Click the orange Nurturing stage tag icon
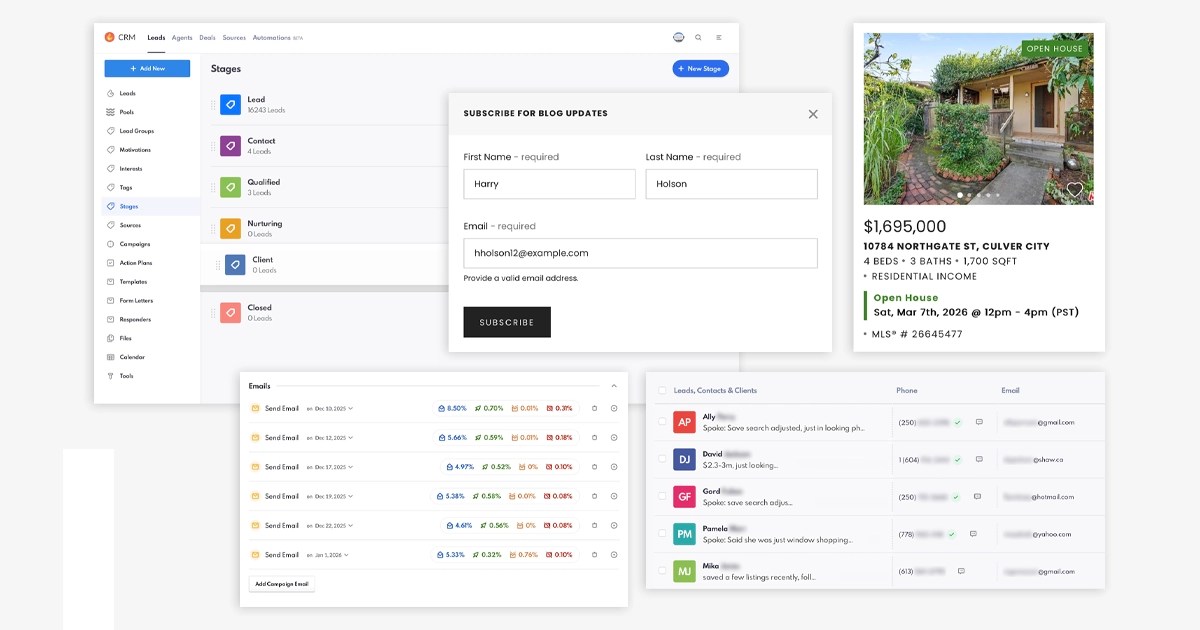The width and height of the screenshot is (1200, 630). pos(230,228)
